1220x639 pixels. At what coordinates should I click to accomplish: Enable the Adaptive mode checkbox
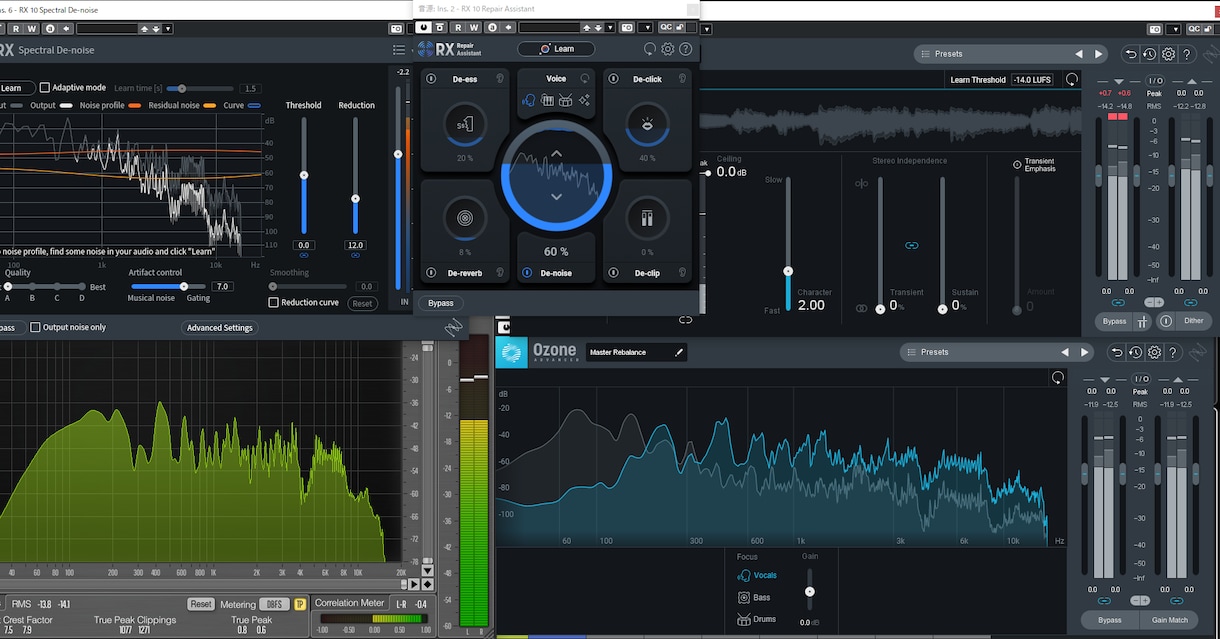pyautogui.click(x=44, y=88)
